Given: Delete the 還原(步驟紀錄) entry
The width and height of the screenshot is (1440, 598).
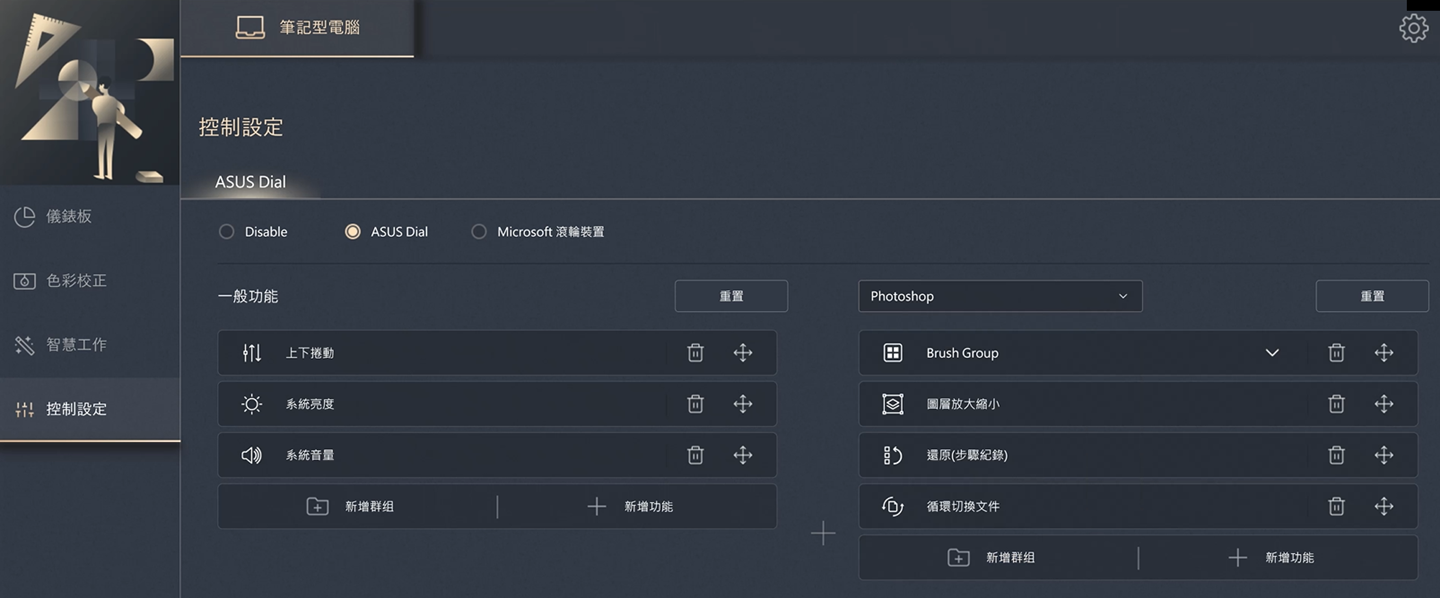Looking at the screenshot, I should 1336,455.
